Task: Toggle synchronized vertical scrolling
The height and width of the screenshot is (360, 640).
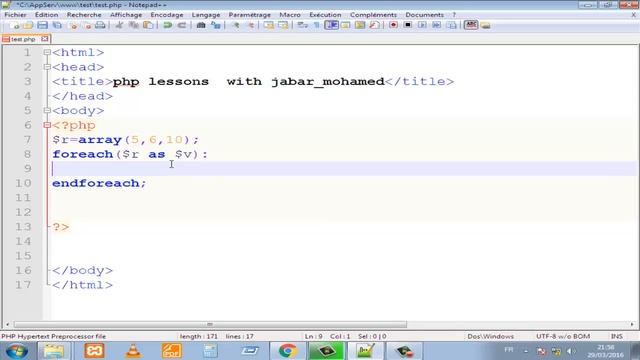Action: (x=269, y=25)
